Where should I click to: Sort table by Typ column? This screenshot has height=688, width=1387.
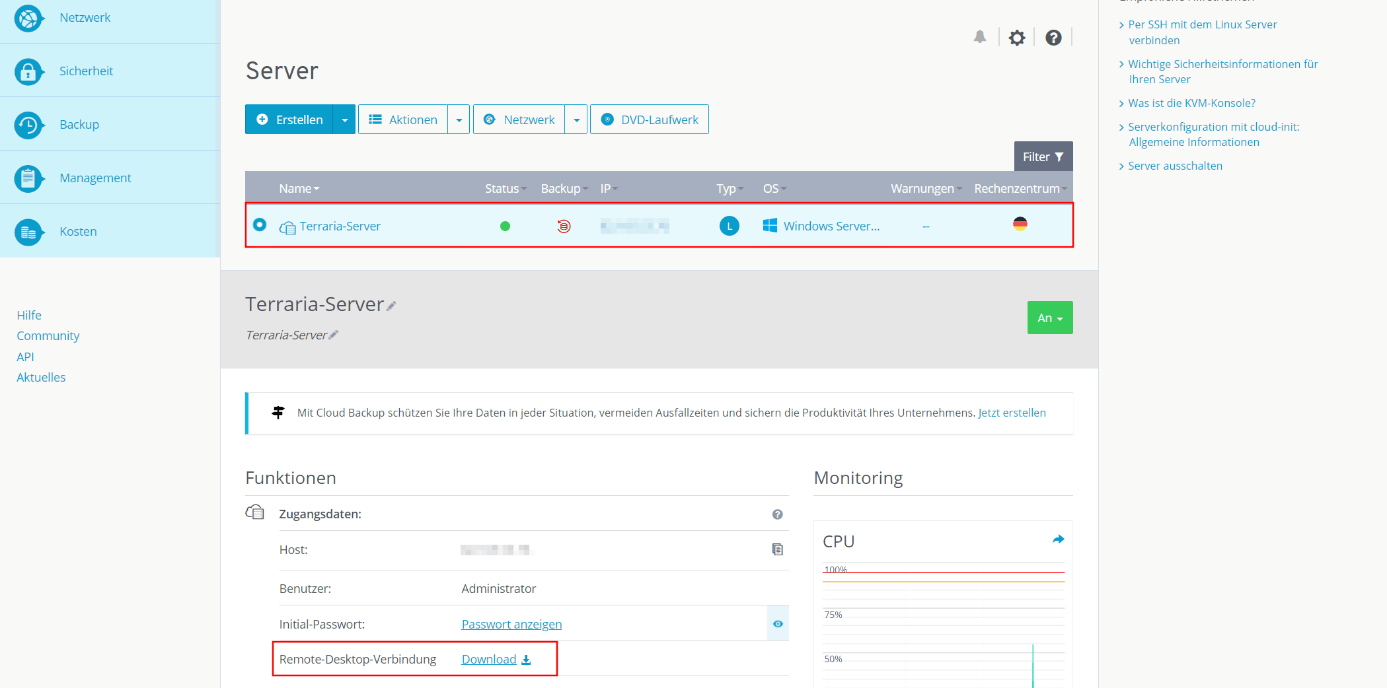729,188
